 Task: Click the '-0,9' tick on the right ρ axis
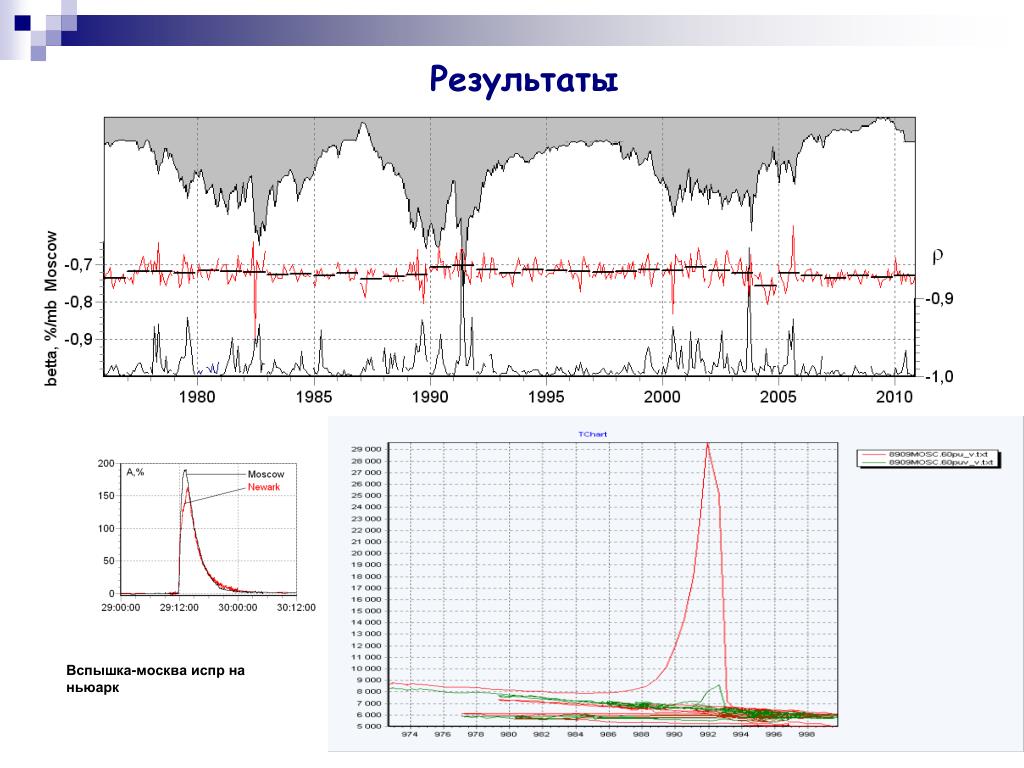(x=940, y=299)
